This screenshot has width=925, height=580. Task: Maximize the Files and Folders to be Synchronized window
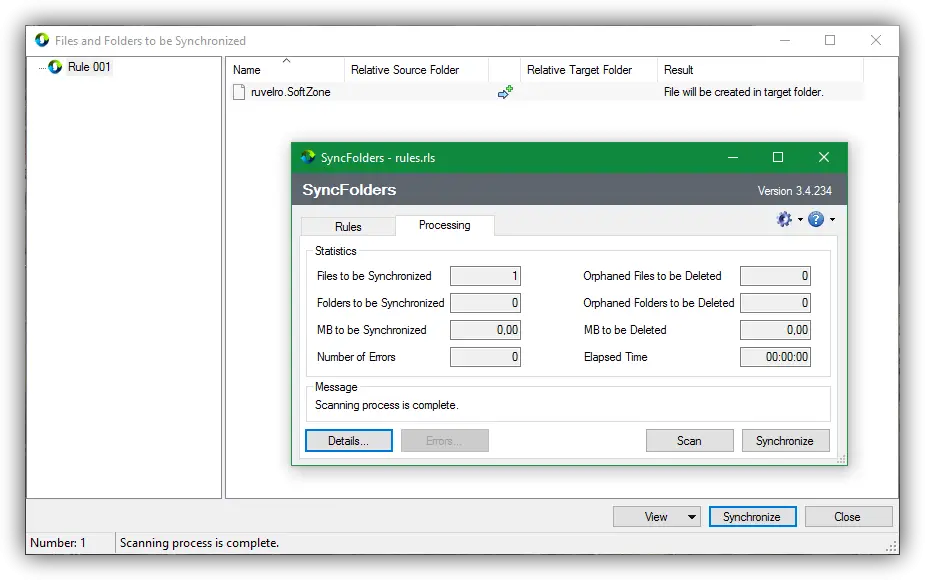point(830,40)
